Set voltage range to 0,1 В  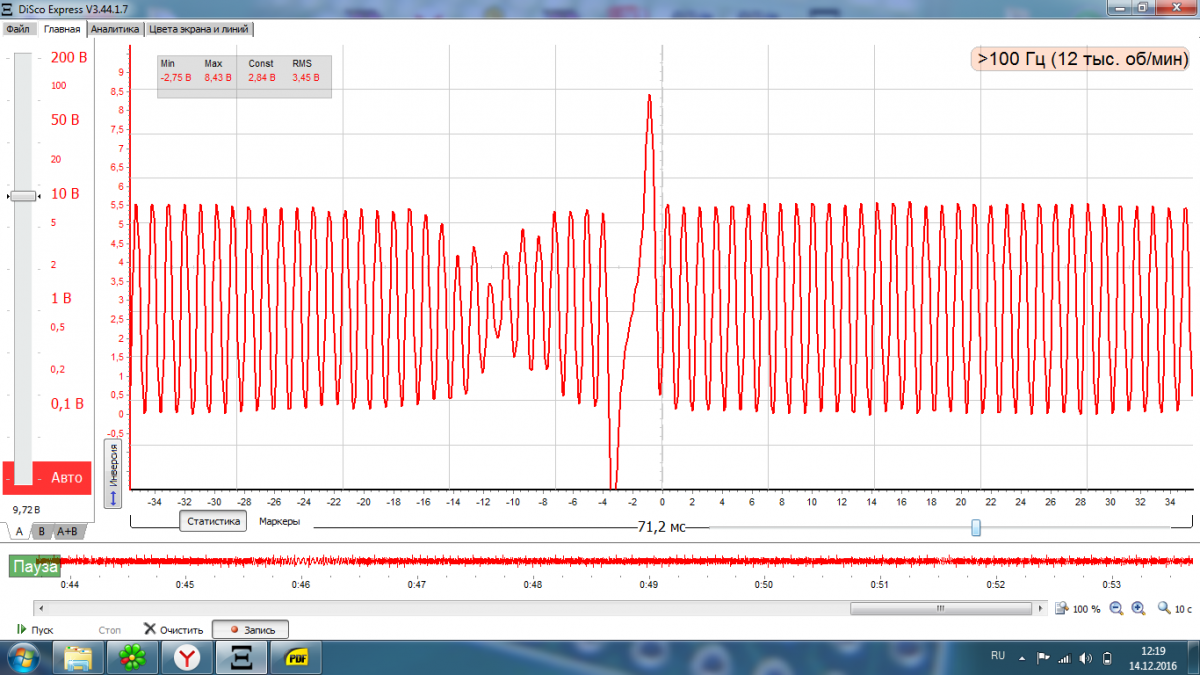(x=67, y=404)
